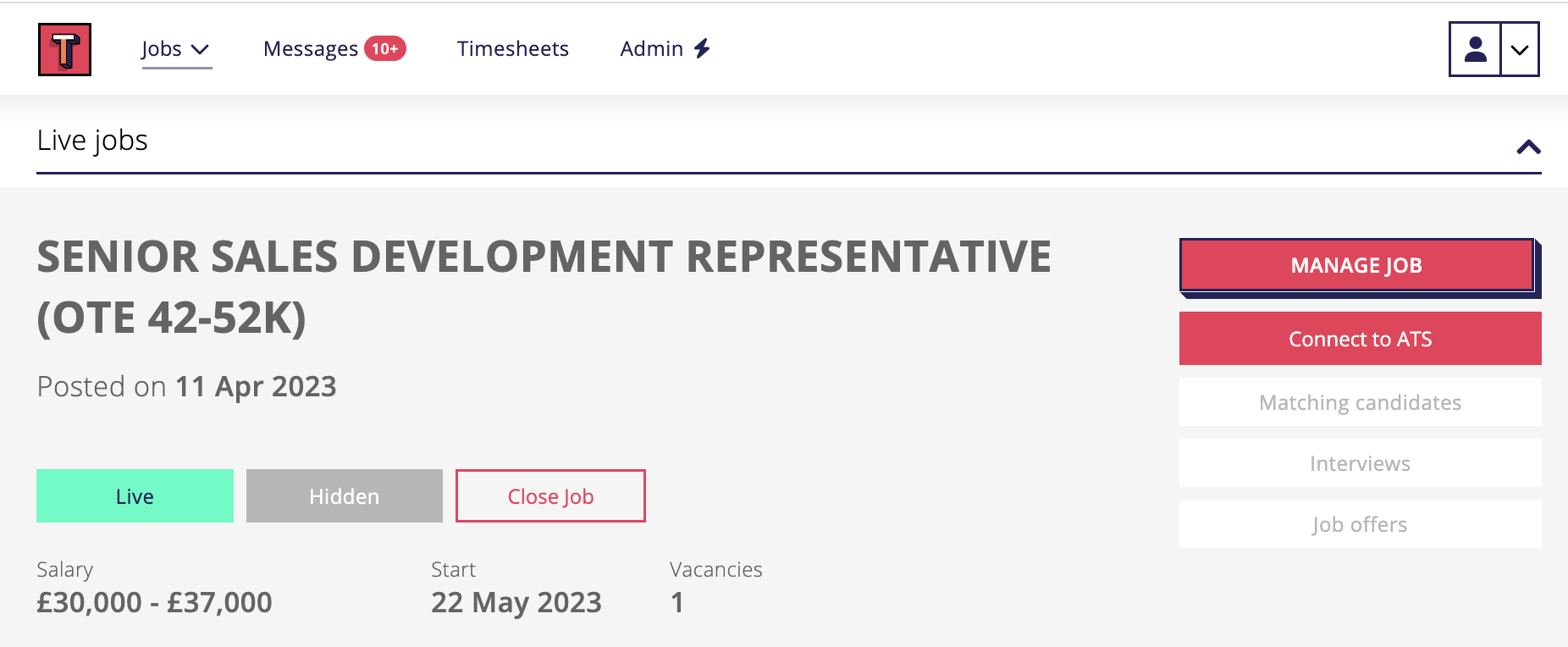Show Job offers
Screen dimensions: 1568x647
coord(1360,524)
